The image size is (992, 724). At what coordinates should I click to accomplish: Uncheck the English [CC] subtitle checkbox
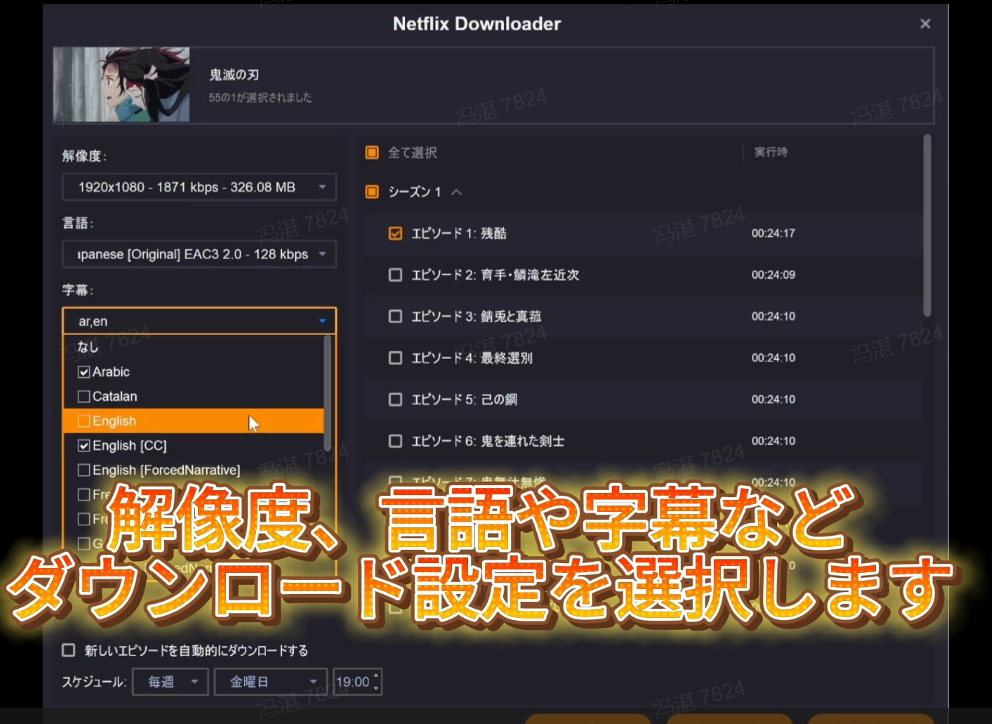click(x=84, y=446)
